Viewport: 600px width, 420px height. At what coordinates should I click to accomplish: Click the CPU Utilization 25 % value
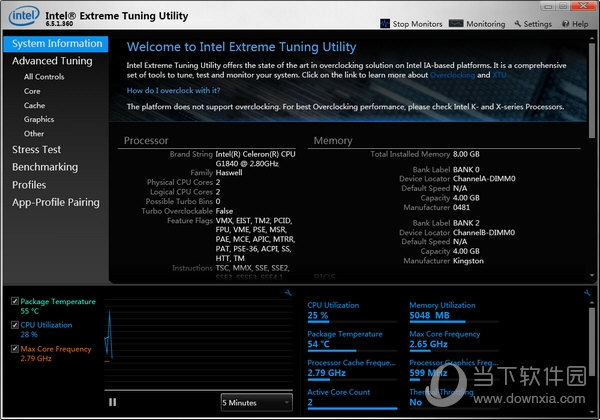click(318, 316)
